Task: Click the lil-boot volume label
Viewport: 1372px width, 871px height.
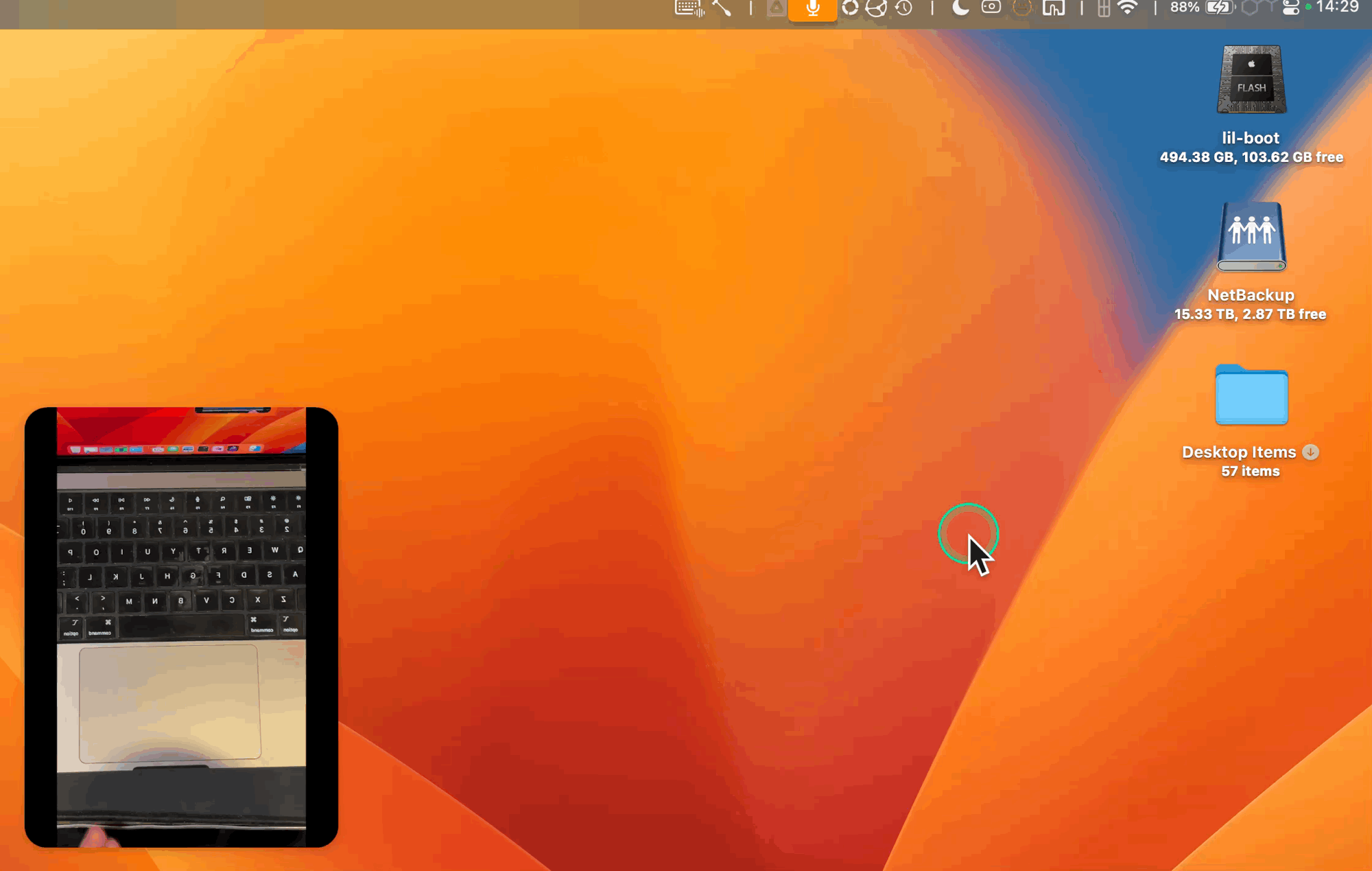Action: coord(1251,138)
